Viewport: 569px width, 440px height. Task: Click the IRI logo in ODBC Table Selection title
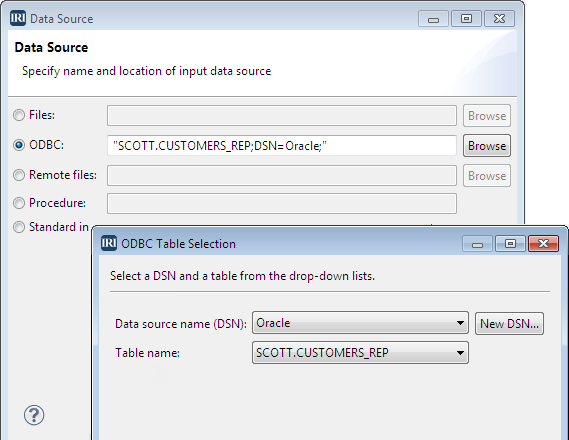coord(109,243)
